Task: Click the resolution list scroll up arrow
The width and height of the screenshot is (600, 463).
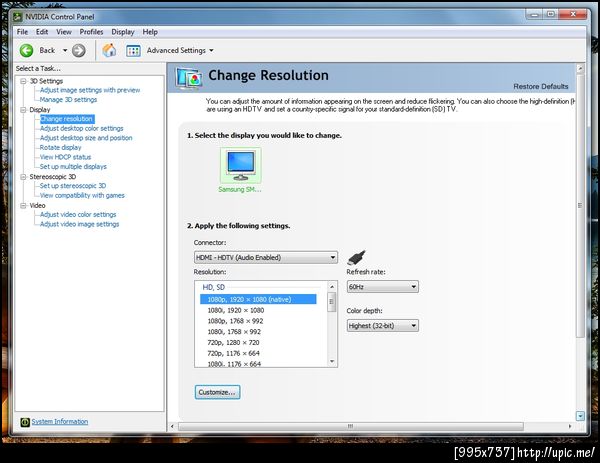Action: tap(332, 287)
